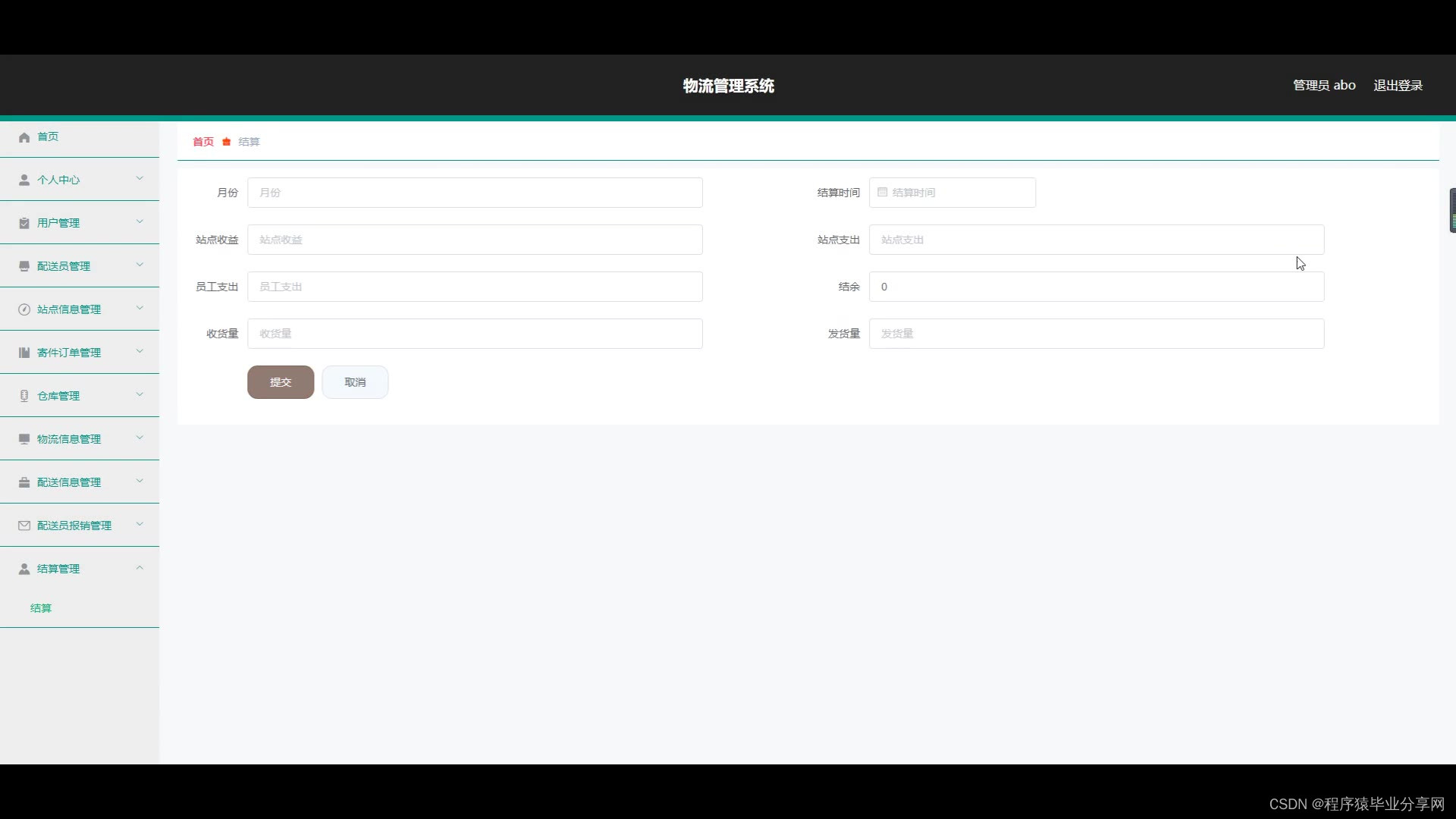1456x819 pixels.
Task: Focus the 月份 input field
Action: 475,193
